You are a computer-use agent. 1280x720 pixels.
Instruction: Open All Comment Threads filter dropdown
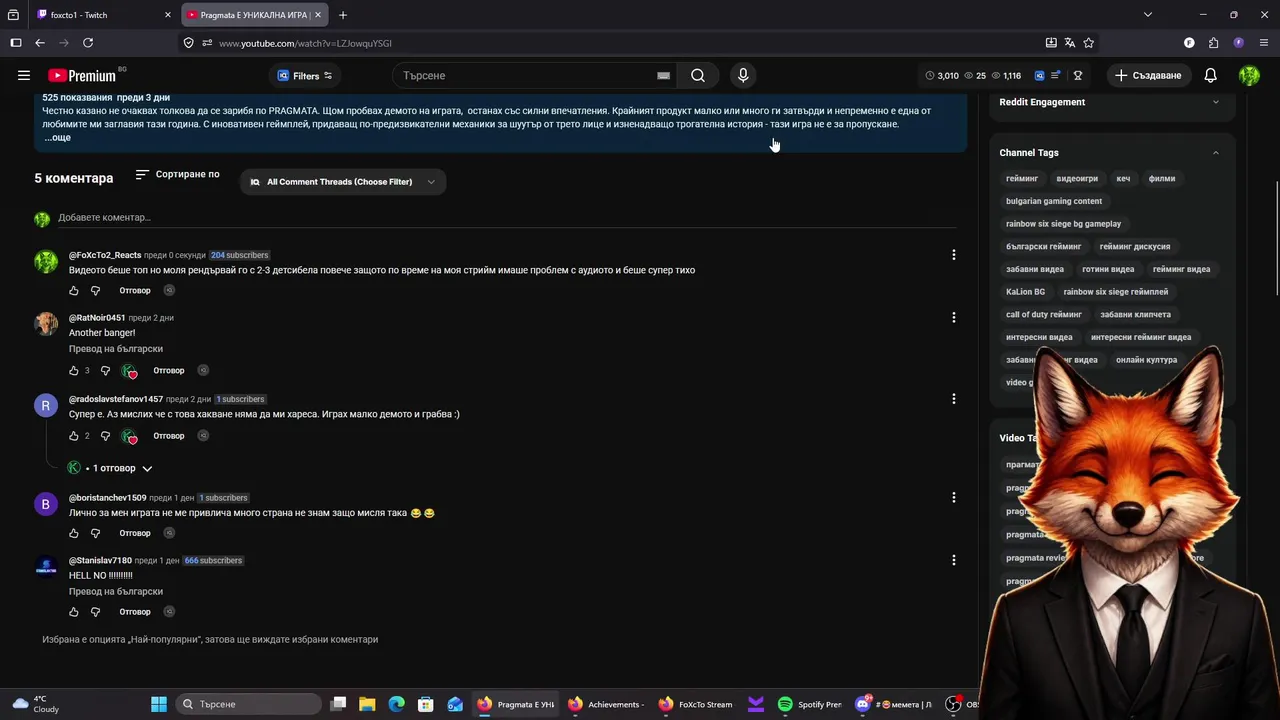click(342, 182)
